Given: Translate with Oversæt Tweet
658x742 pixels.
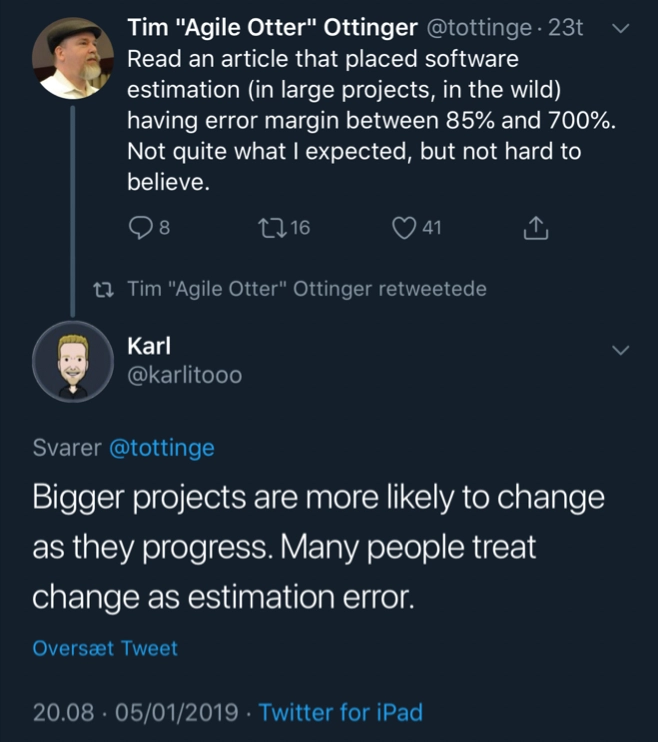Looking at the screenshot, I should (x=105, y=648).
